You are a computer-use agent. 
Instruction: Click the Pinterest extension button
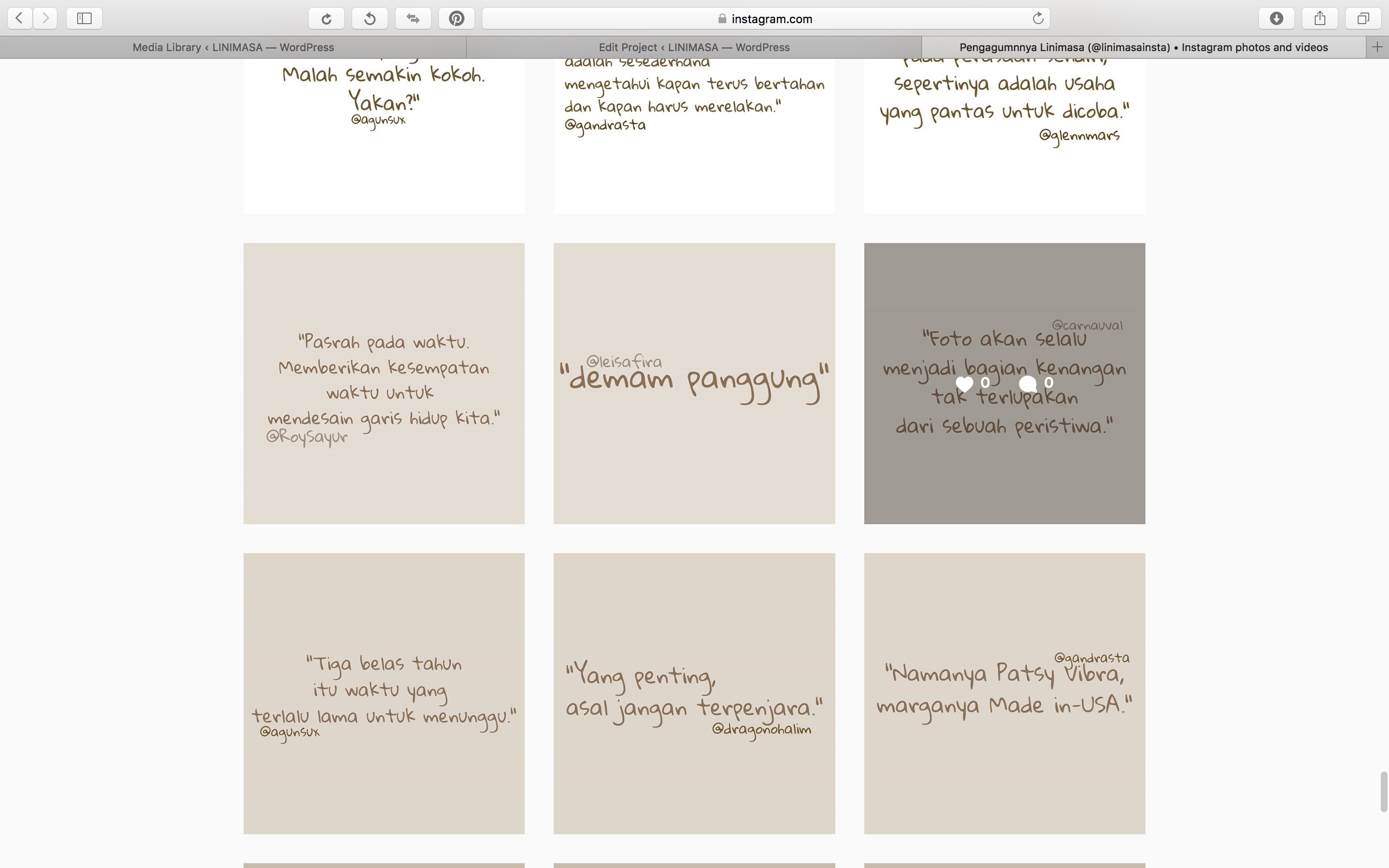click(456, 18)
